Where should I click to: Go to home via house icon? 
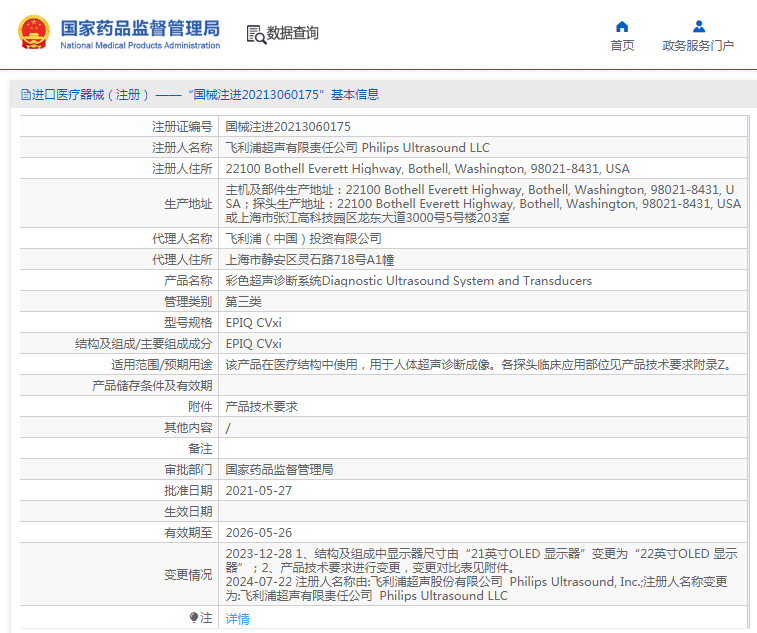(x=622, y=27)
